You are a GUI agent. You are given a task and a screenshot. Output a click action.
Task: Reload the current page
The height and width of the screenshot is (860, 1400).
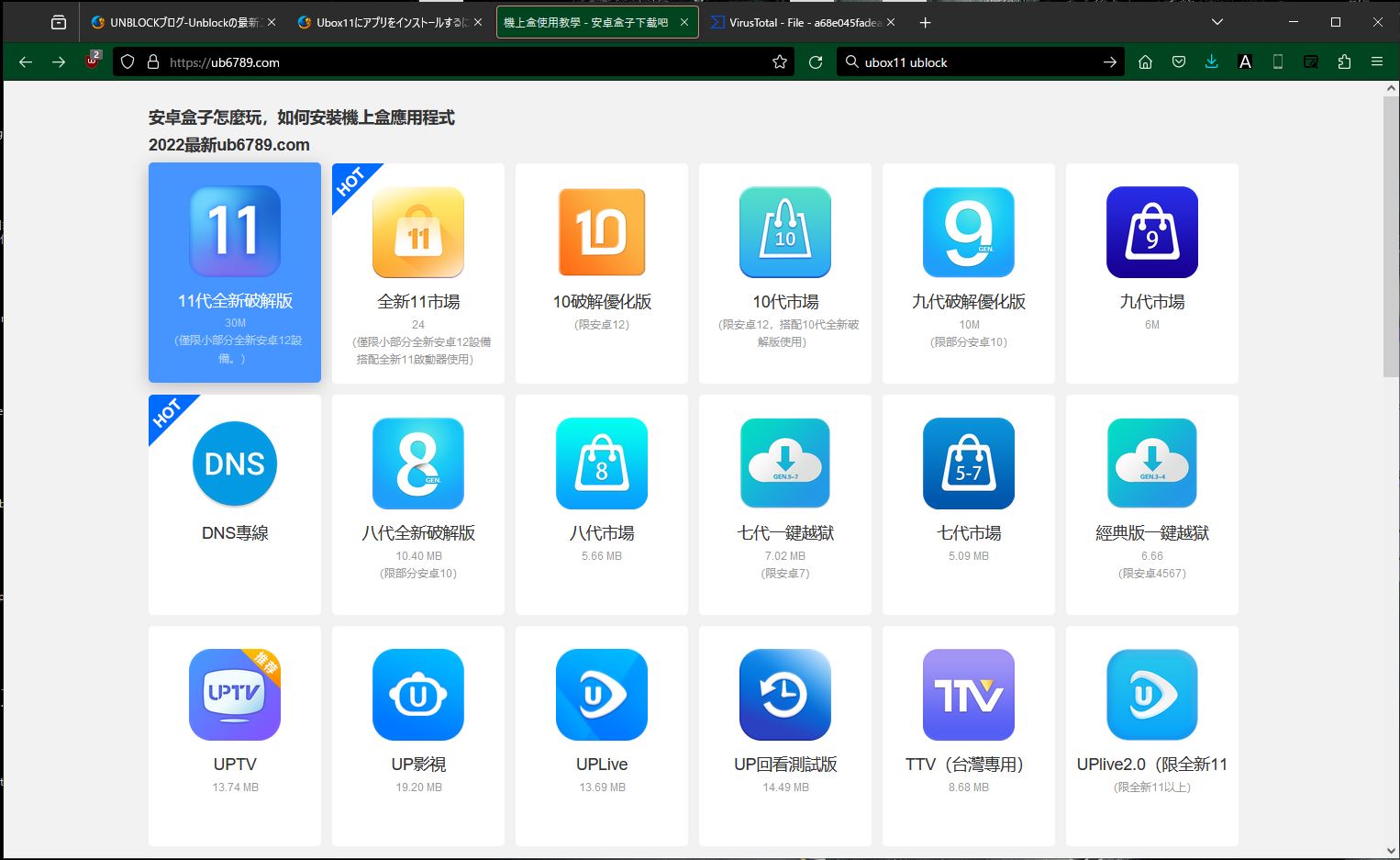(x=816, y=62)
